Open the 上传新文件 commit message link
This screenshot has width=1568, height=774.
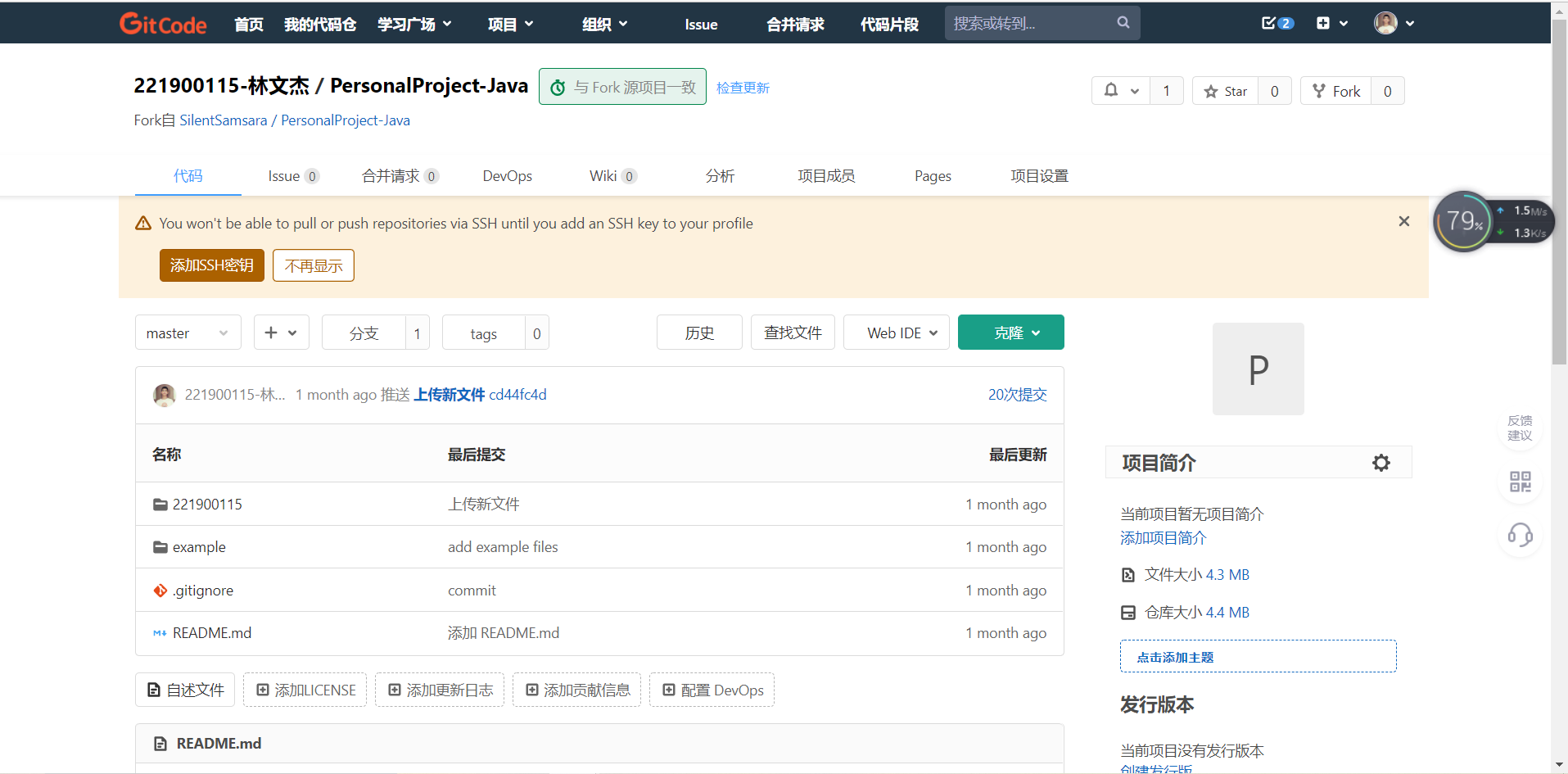449,395
